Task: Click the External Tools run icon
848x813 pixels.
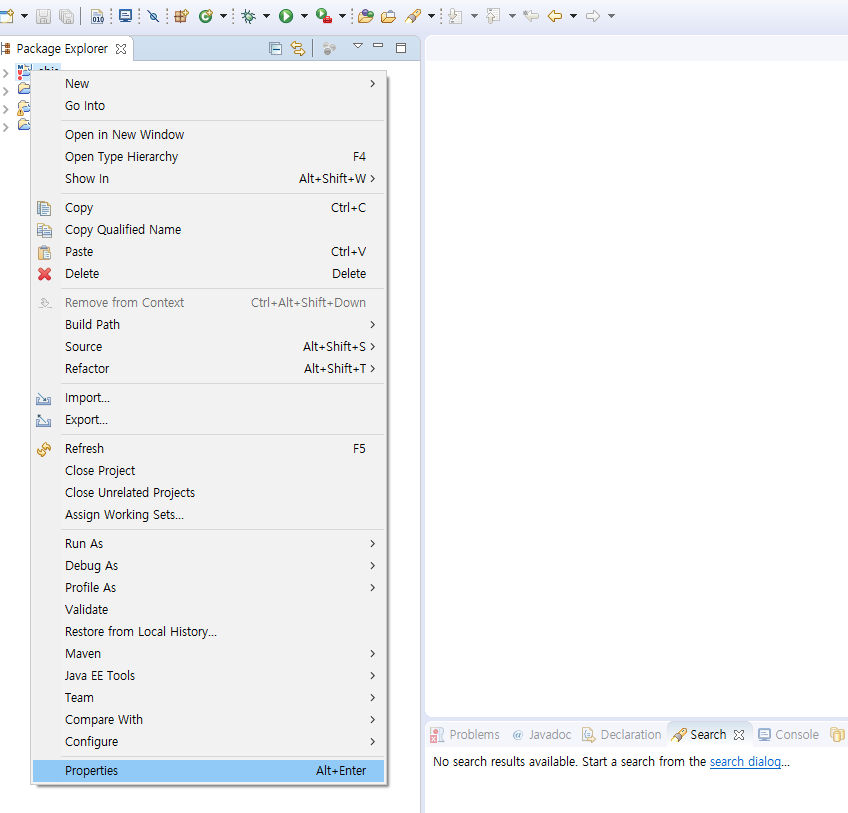Action: point(324,16)
